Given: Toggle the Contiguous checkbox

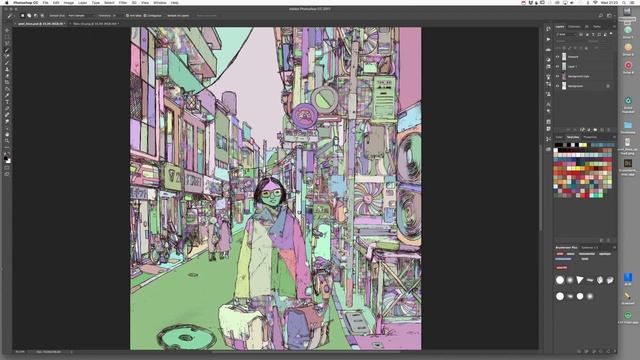Looking at the screenshot, I should [145, 16].
